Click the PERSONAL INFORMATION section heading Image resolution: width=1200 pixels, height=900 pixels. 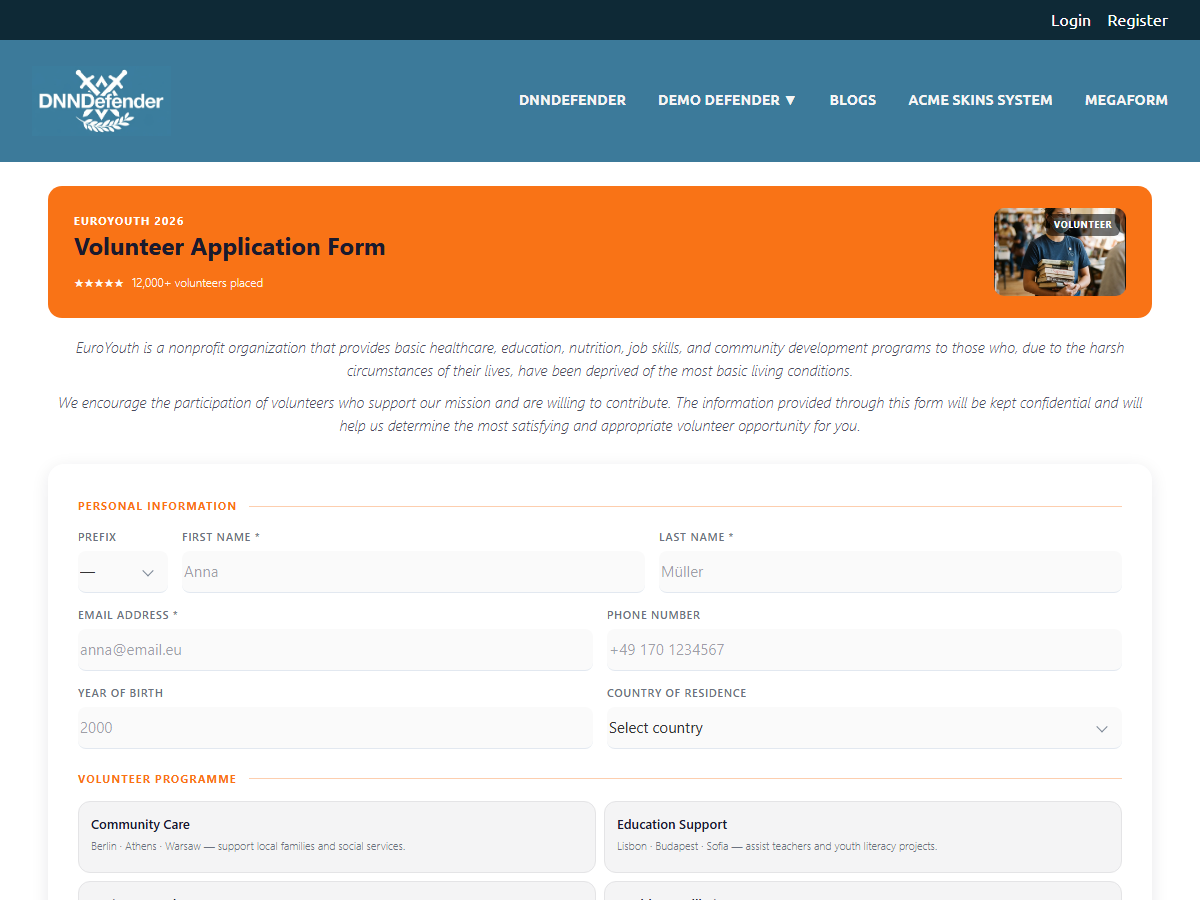(x=157, y=506)
